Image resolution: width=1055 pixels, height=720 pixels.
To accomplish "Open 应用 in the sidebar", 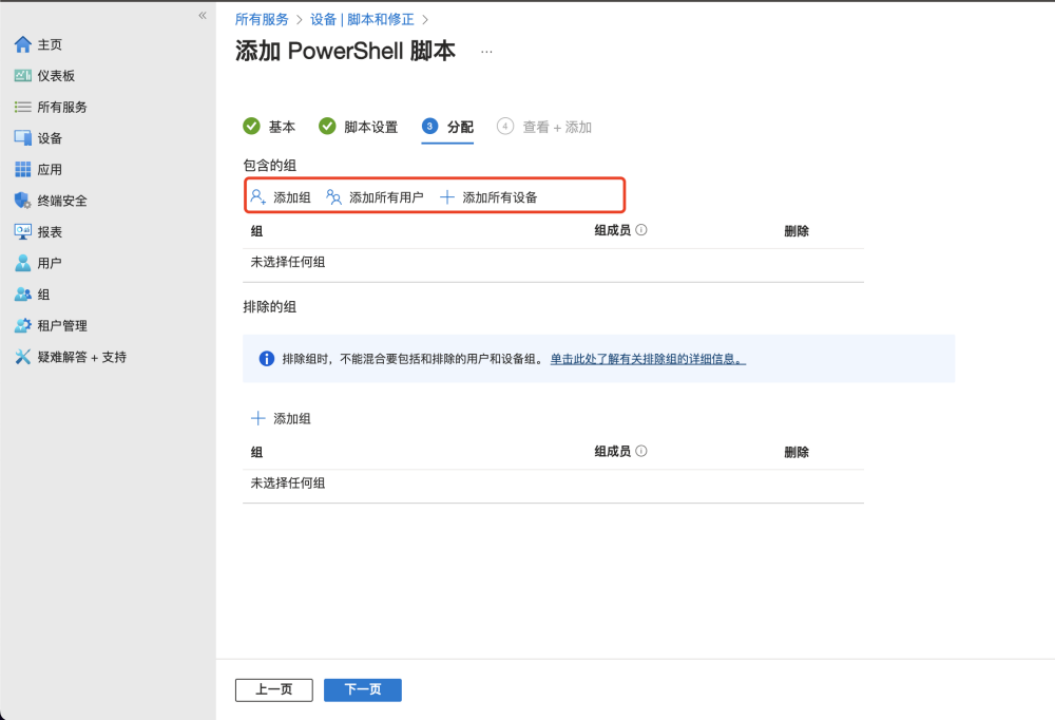I will click(x=50, y=169).
